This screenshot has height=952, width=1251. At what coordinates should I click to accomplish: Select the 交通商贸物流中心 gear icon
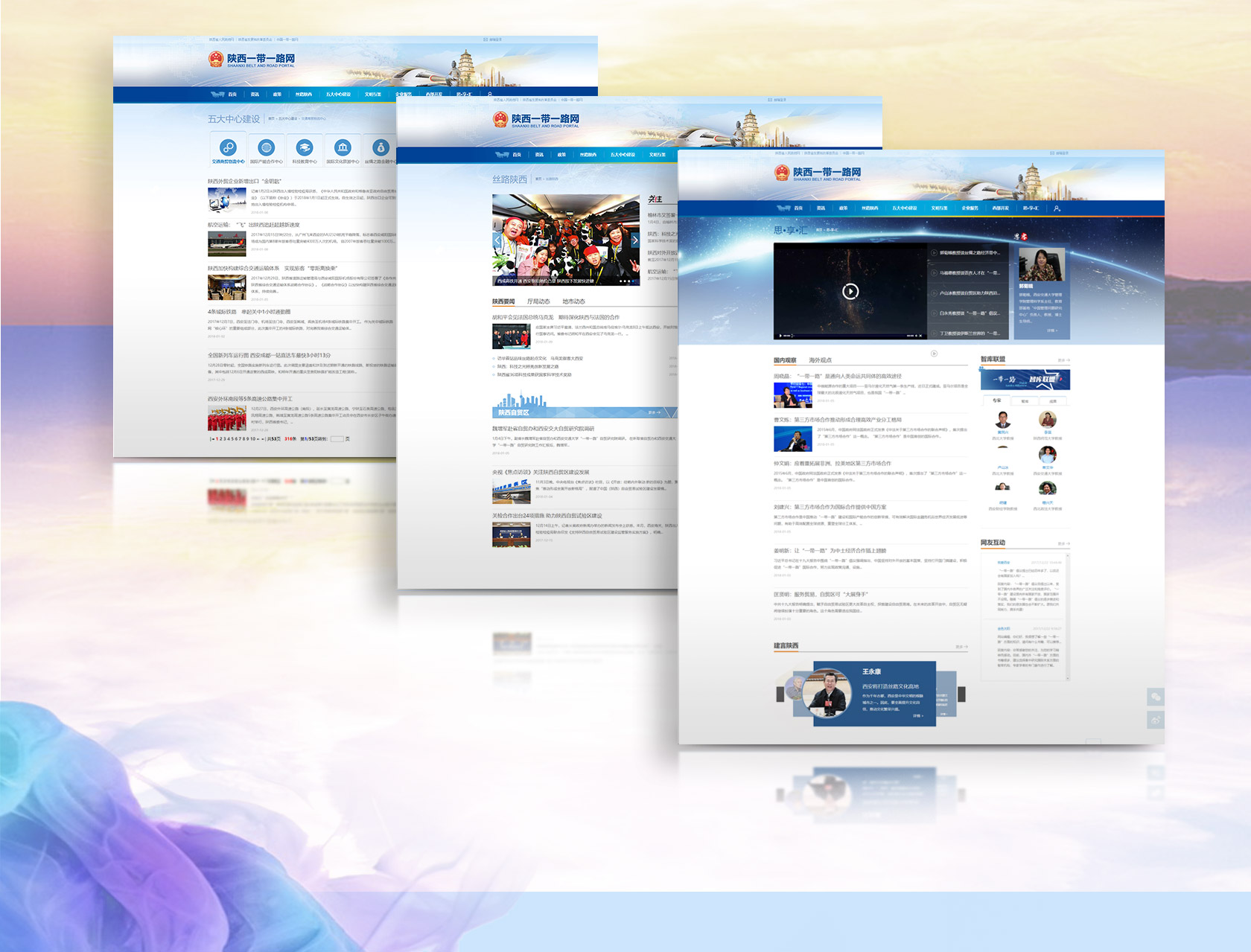coord(229,147)
